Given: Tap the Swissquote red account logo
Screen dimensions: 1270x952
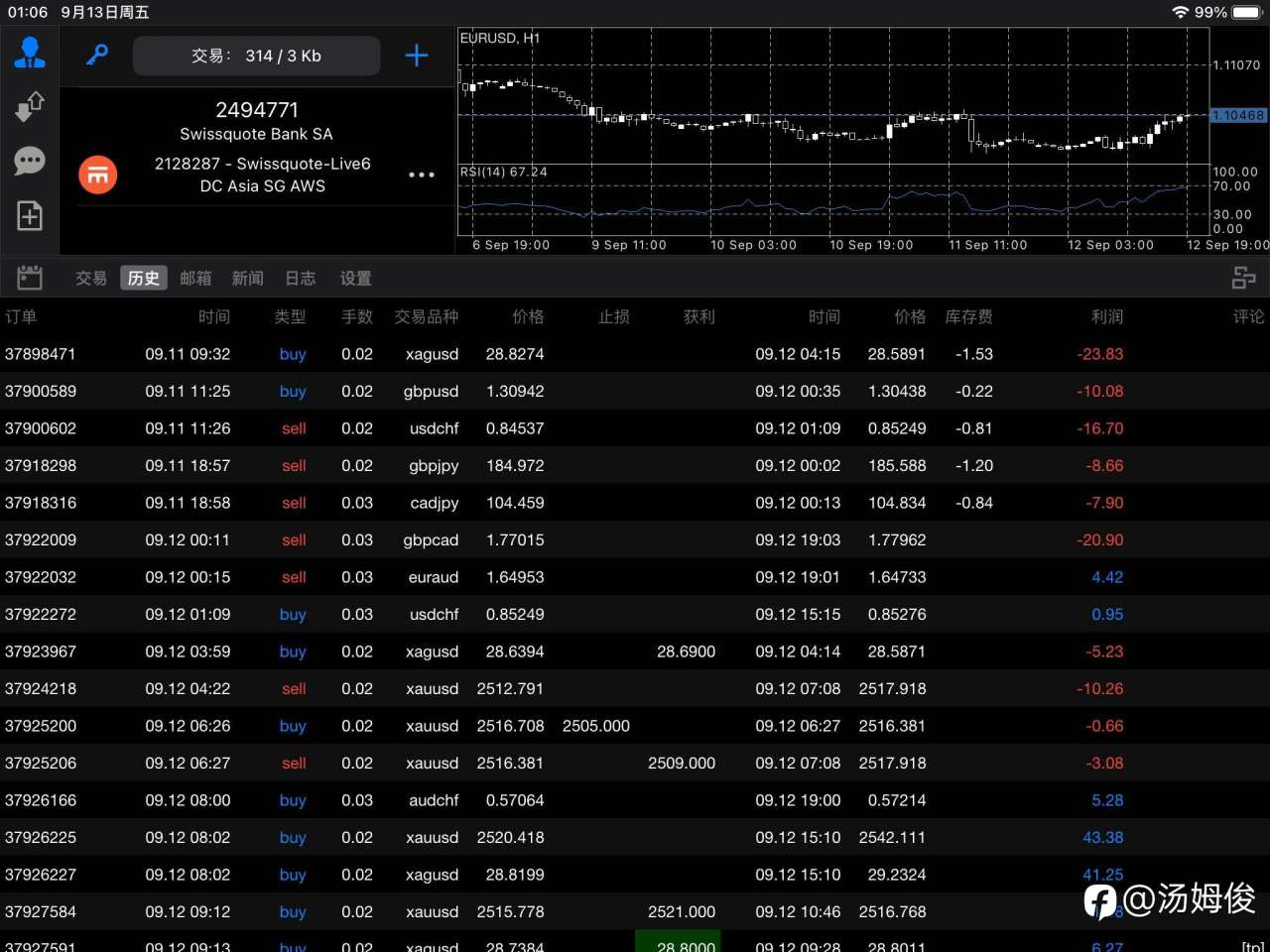Looking at the screenshot, I should [98, 176].
